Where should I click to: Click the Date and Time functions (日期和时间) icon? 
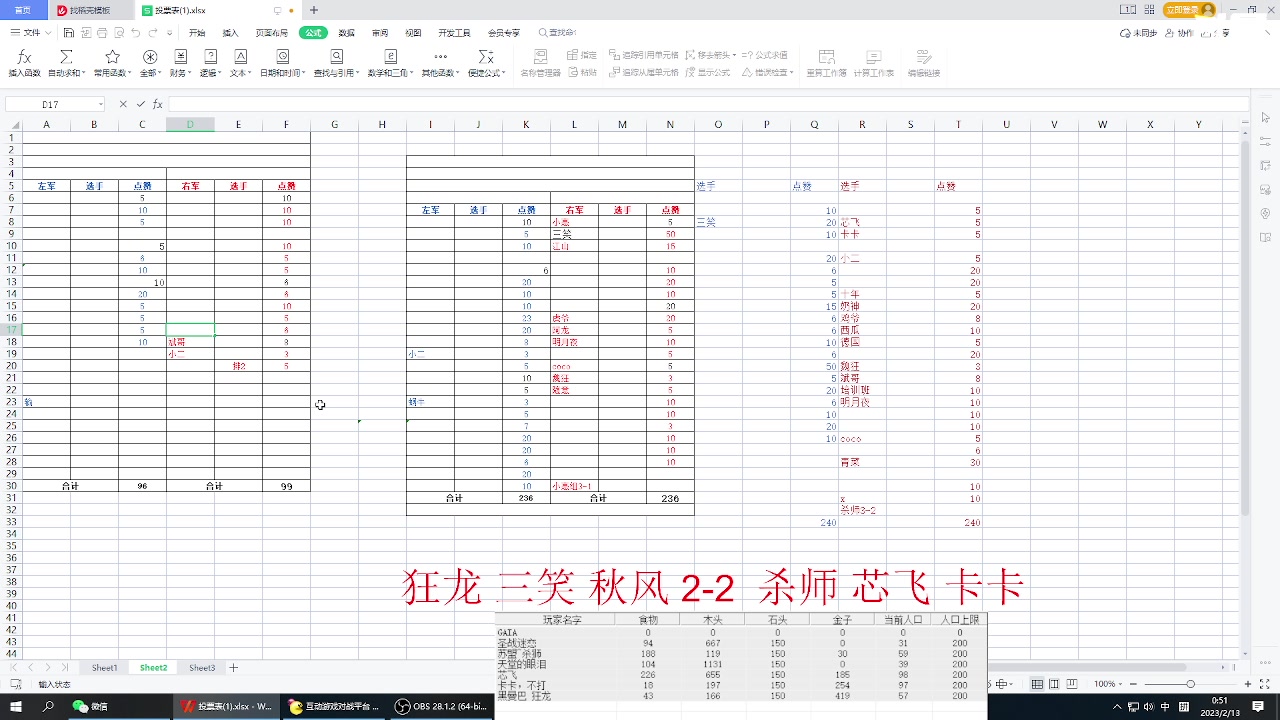click(281, 60)
